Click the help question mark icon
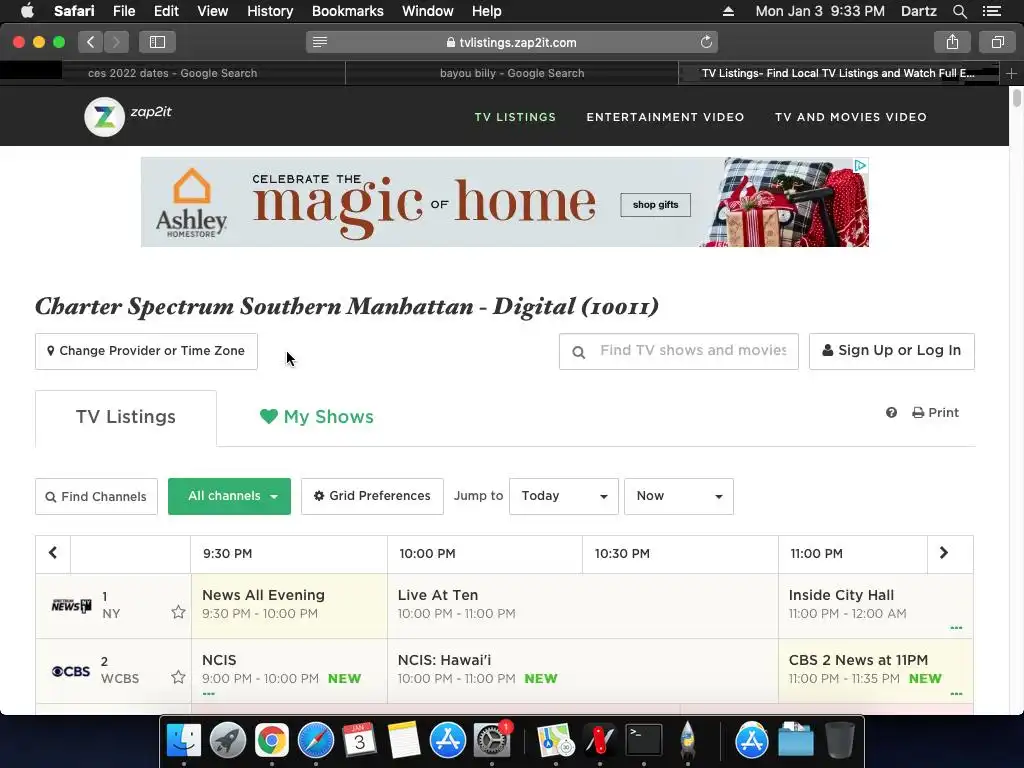Image resolution: width=1024 pixels, height=768 pixels. click(x=891, y=413)
